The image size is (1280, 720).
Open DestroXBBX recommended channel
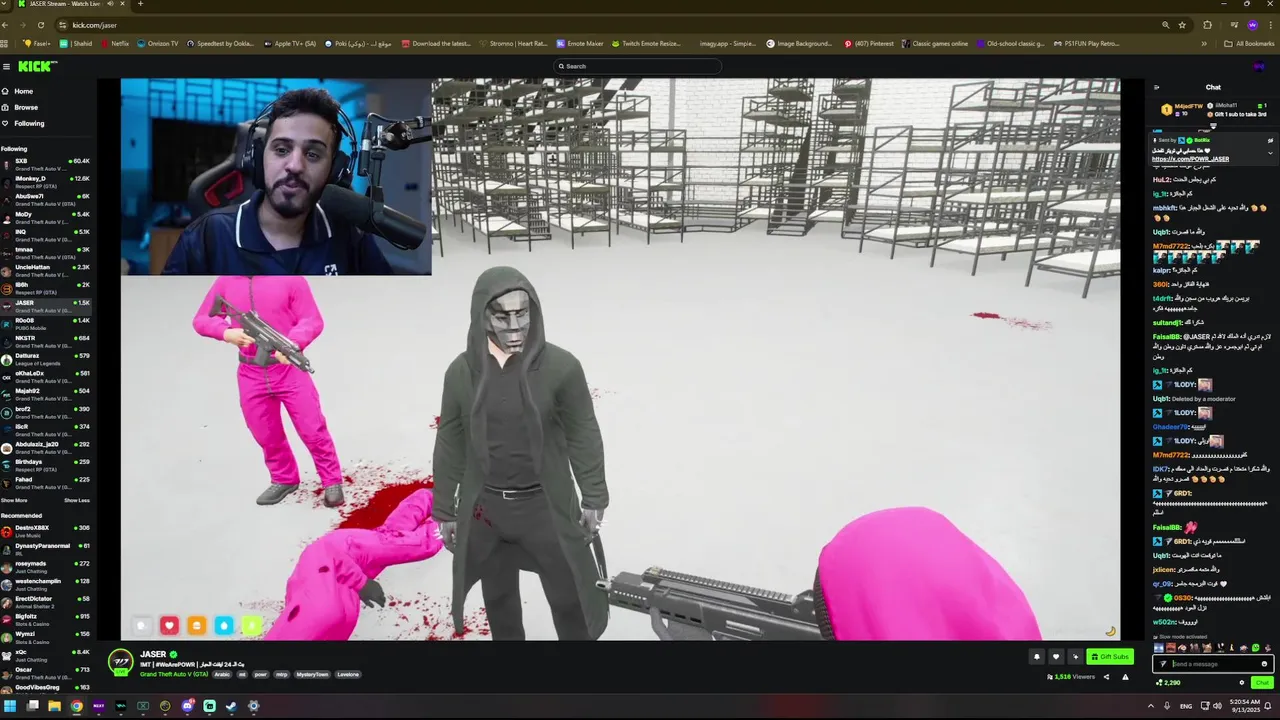pyautogui.click(x=47, y=530)
